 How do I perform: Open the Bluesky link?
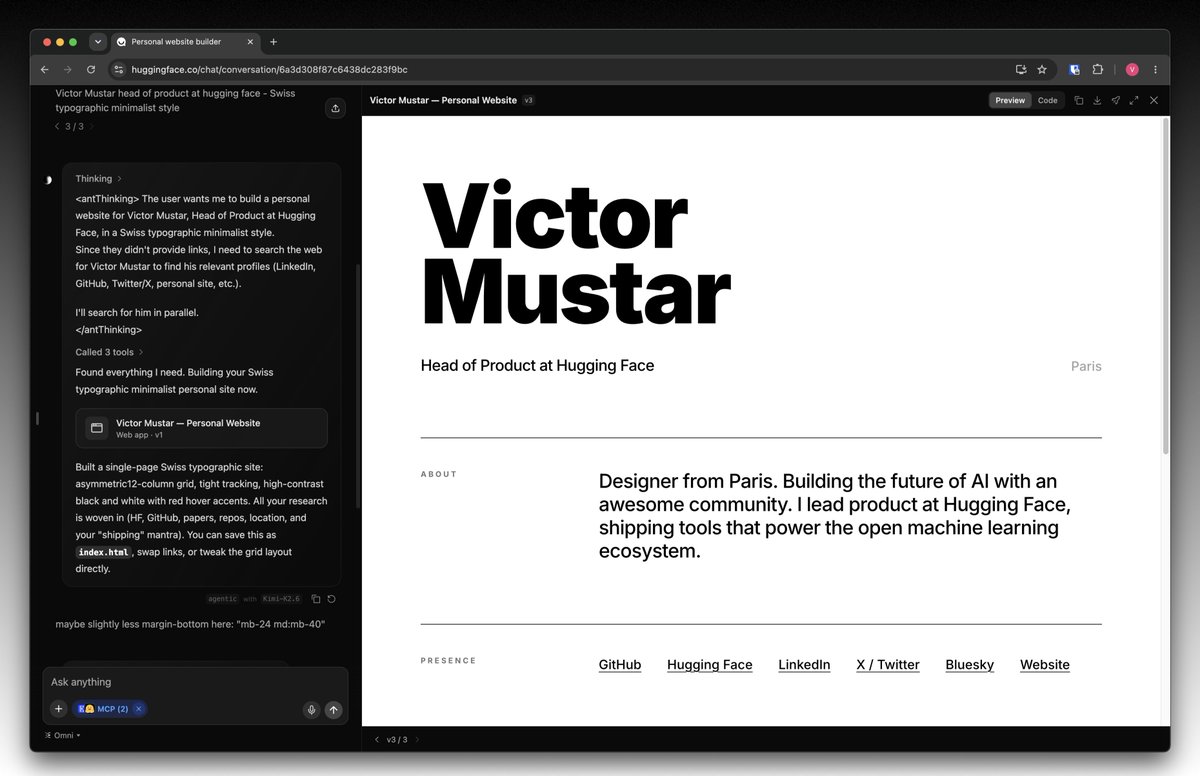970,665
